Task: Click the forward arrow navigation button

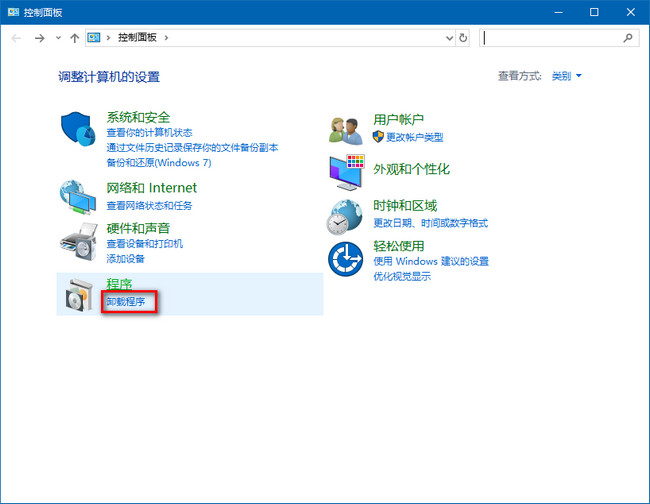Action: pyautogui.click(x=39, y=38)
